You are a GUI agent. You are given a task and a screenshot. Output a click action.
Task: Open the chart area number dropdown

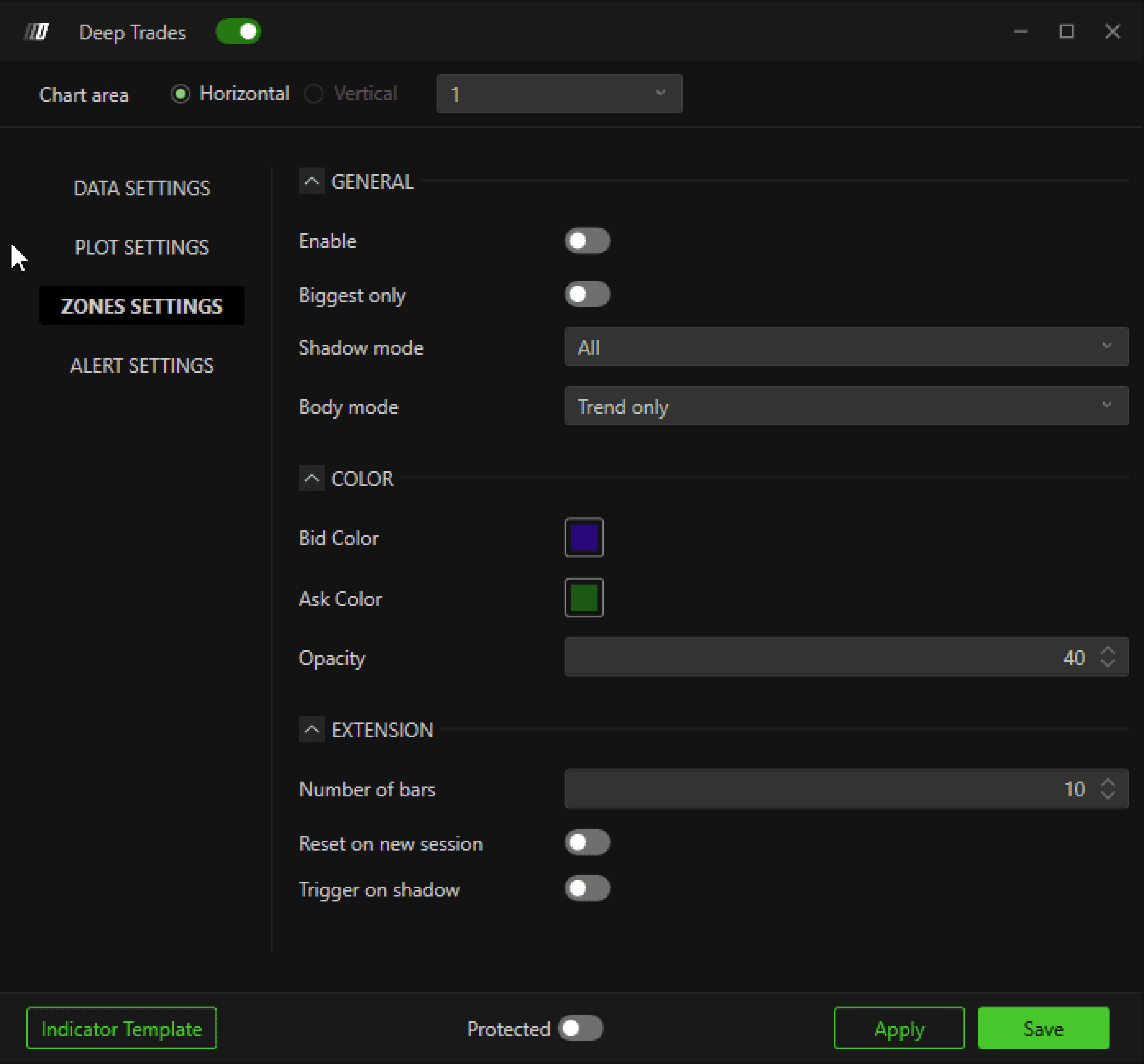559,94
